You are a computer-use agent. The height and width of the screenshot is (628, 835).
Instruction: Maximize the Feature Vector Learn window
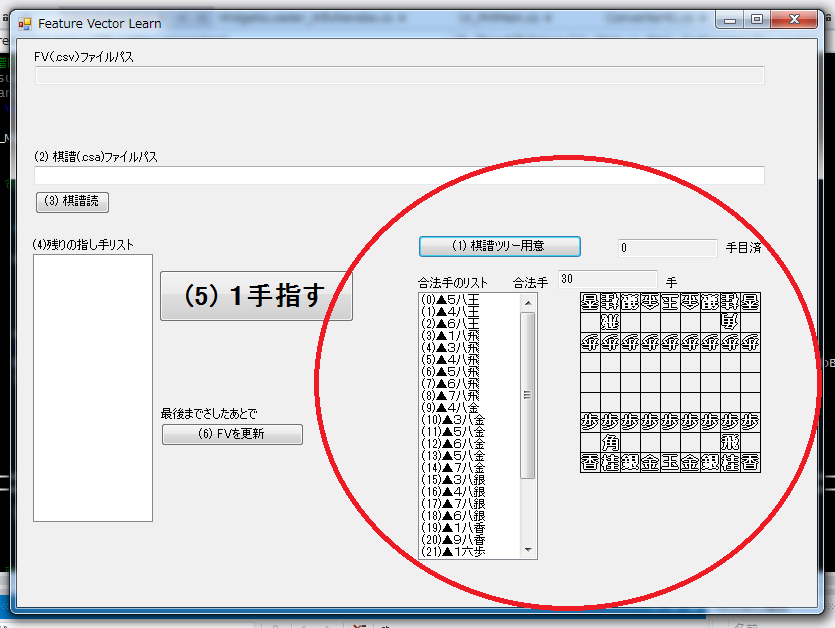click(x=757, y=20)
